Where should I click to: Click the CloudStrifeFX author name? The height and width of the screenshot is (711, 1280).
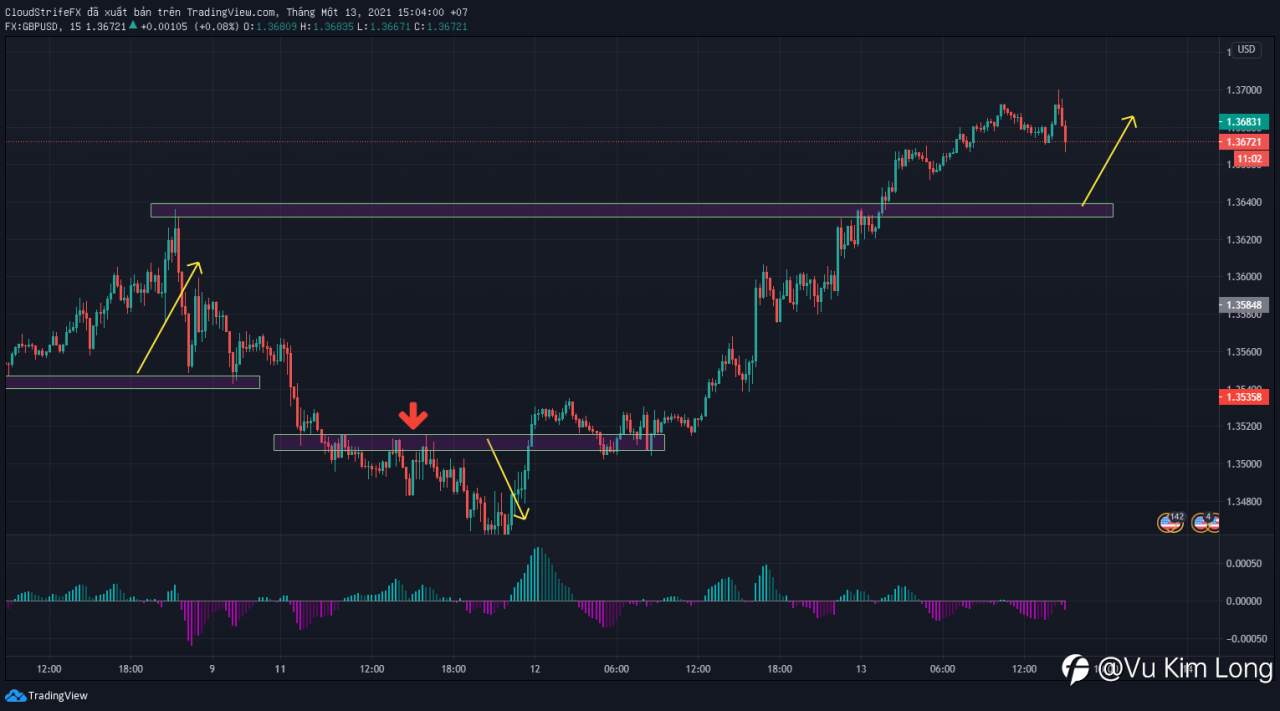[43, 12]
